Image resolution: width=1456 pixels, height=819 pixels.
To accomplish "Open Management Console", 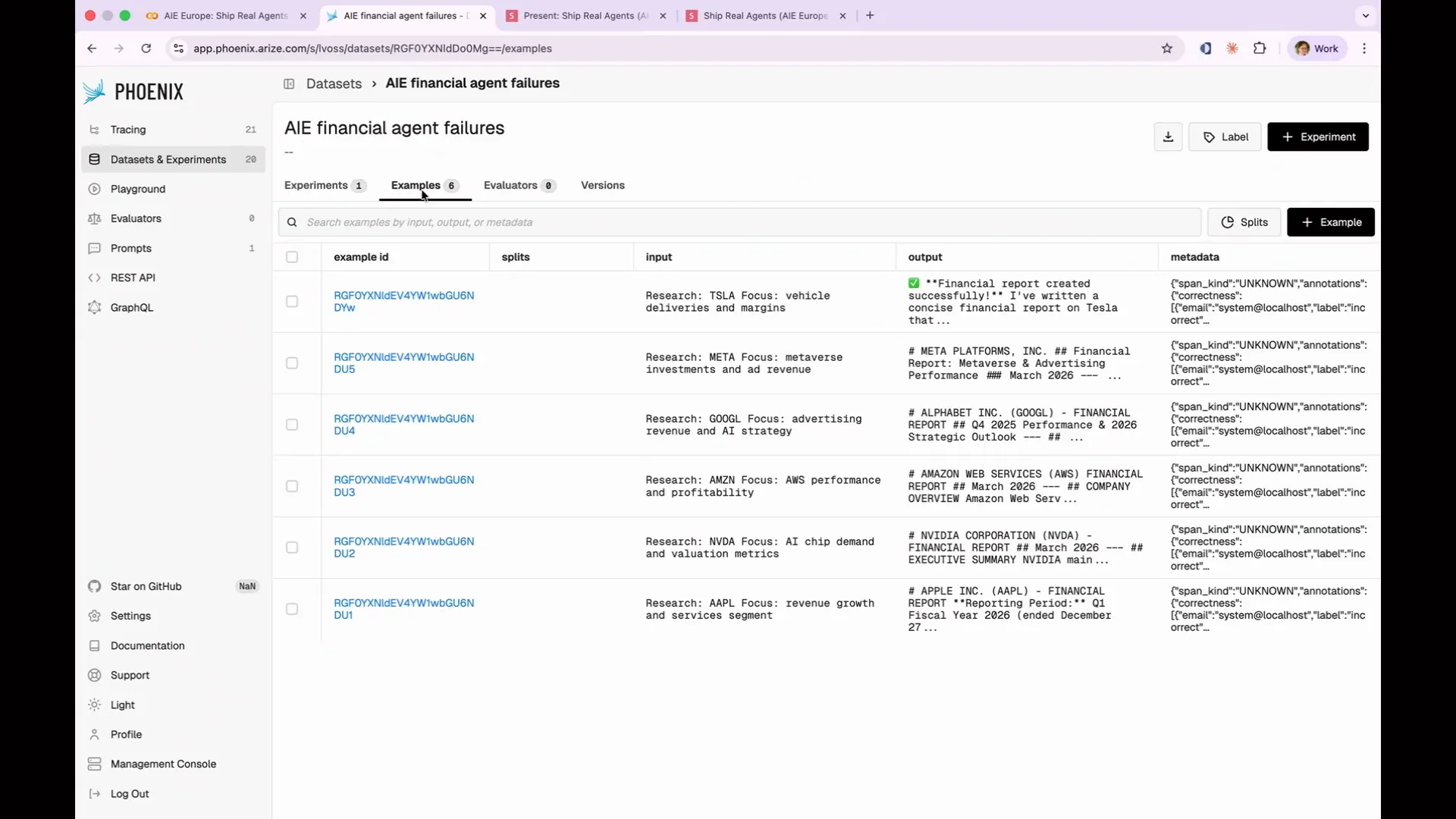I will click(x=173, y=764).
